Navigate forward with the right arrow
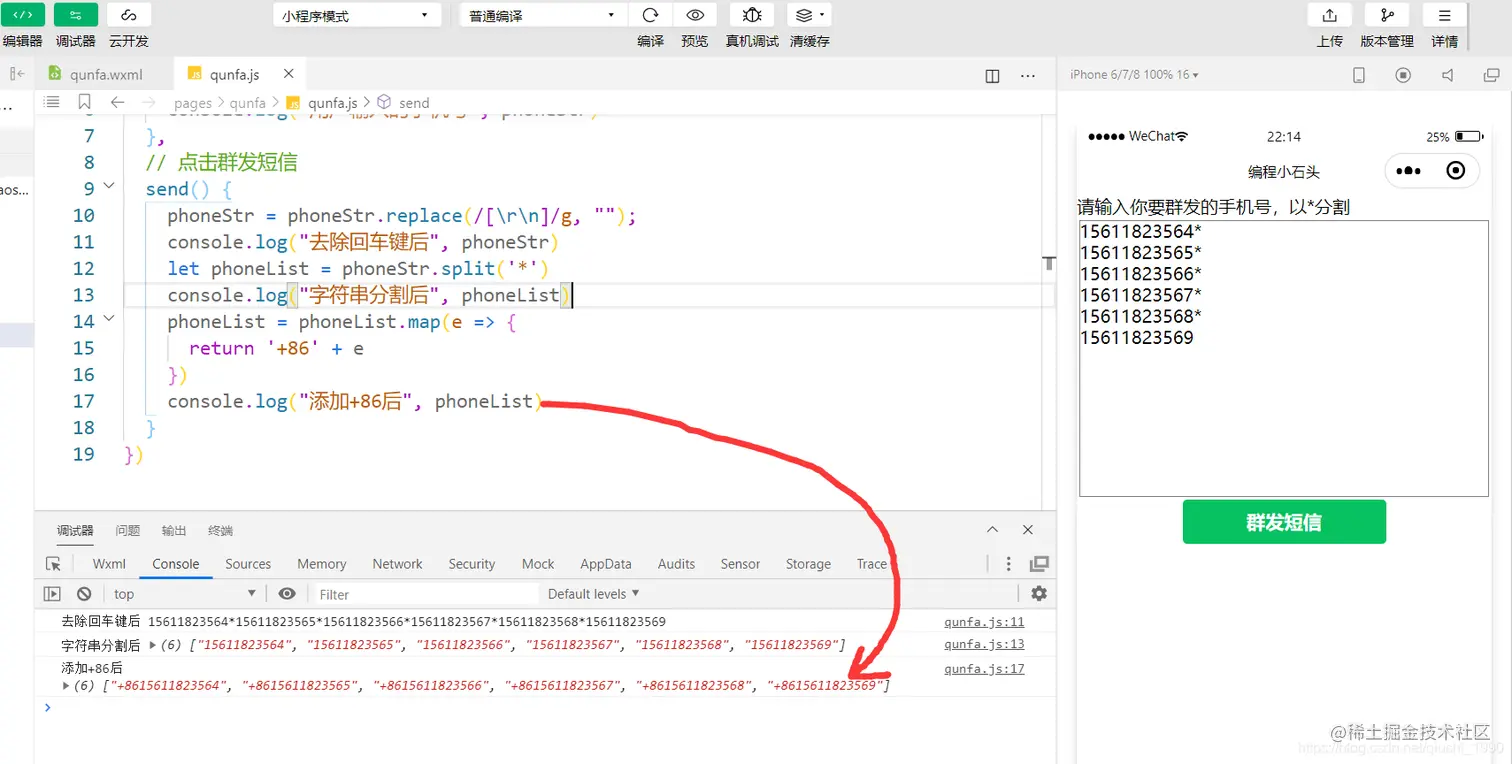1512x764 pixels. pos(149,102)
